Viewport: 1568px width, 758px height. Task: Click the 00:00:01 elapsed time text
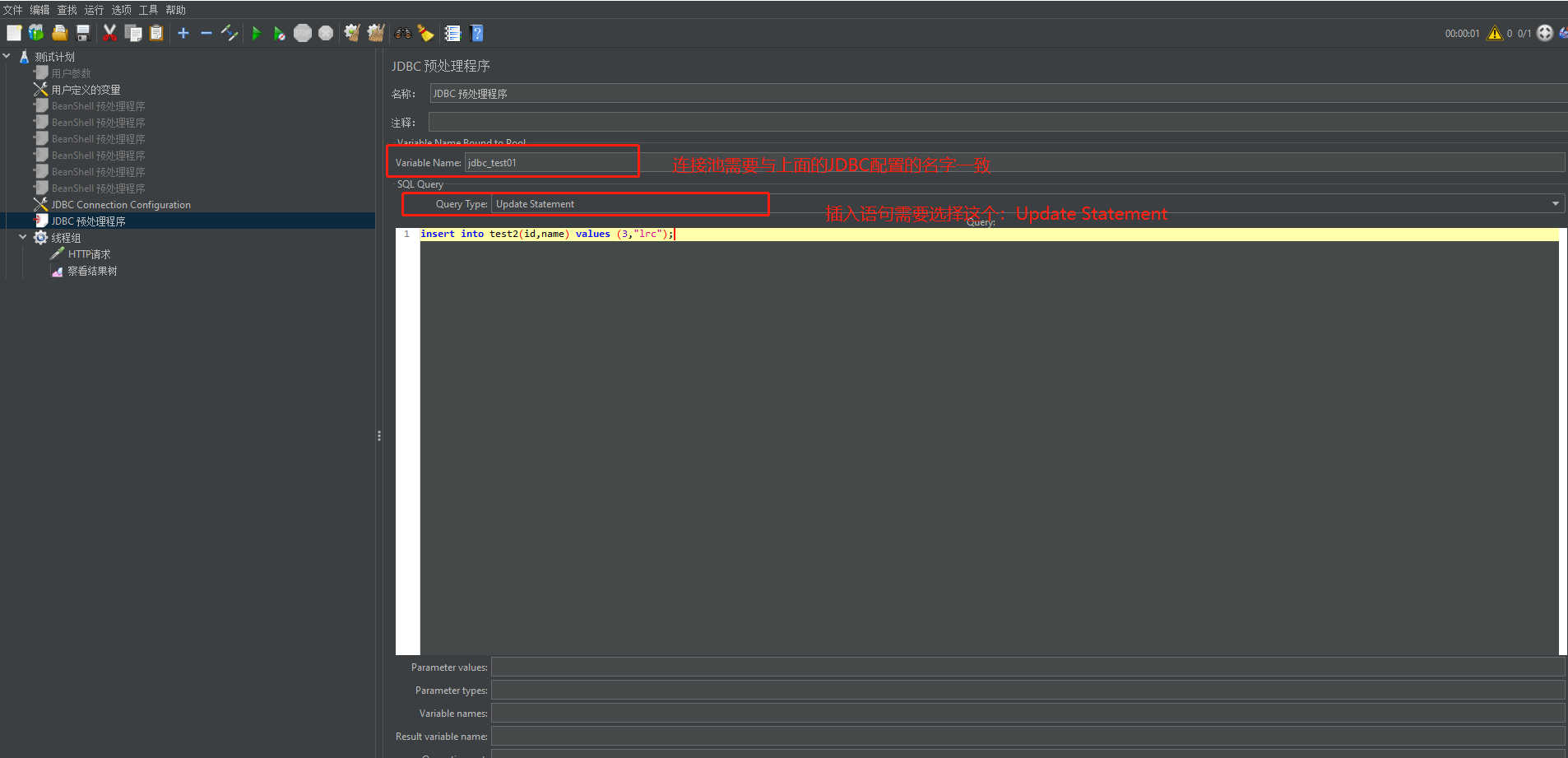(x=1462, y=34)
